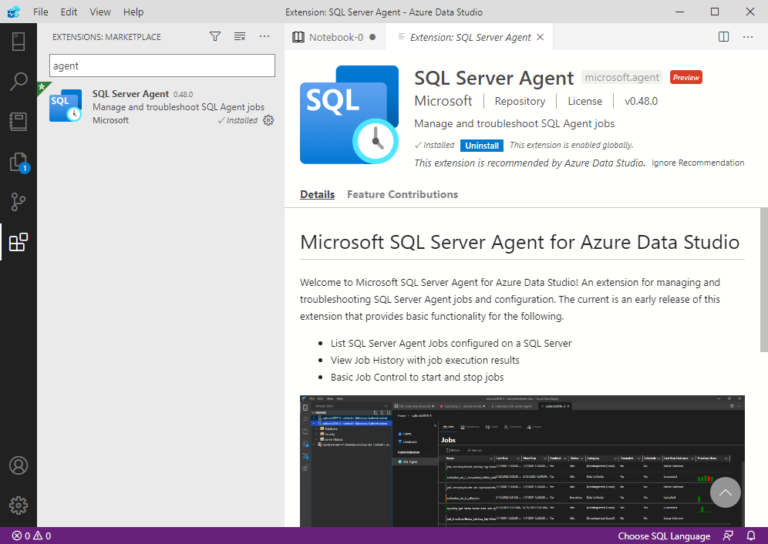Screen dimensions: 768x544
Task: Switch to the Notebook-0 tab
Action: pyautogui.click(x=335, y=37)
